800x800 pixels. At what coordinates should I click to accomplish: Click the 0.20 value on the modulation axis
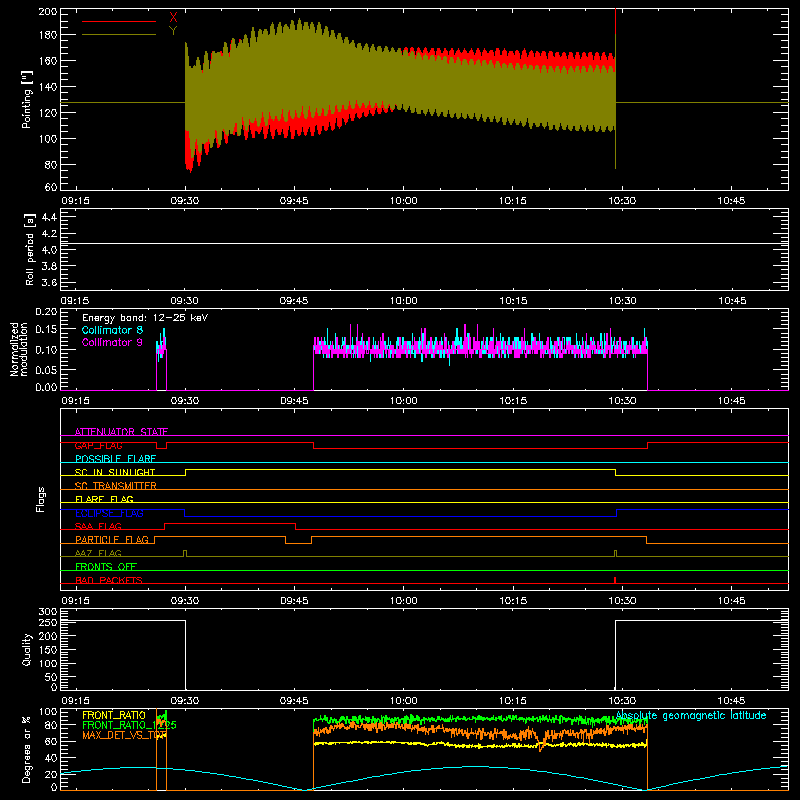tap(46, 311)
